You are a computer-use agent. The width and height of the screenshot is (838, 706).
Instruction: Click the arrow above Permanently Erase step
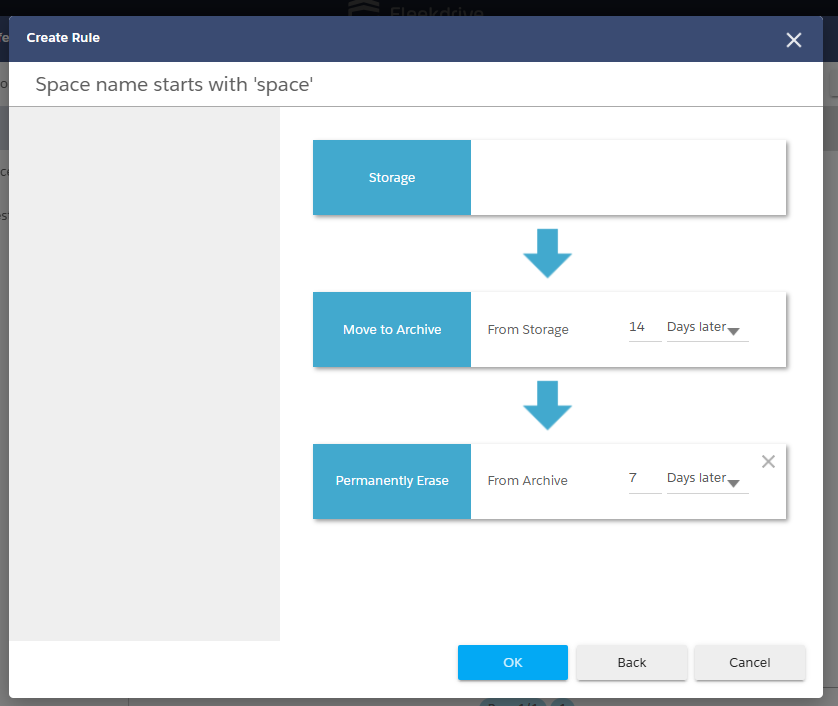547,405
